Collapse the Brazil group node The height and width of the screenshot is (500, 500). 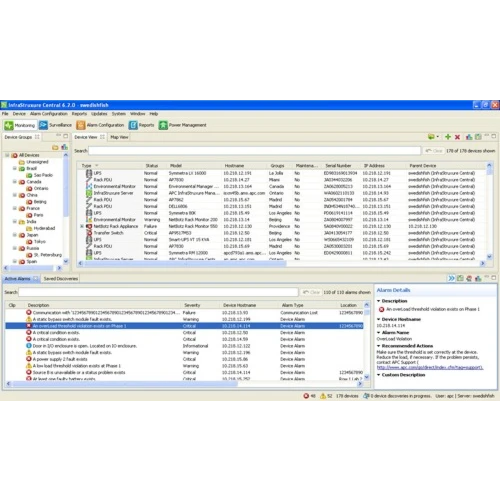(x=14, y=168)
